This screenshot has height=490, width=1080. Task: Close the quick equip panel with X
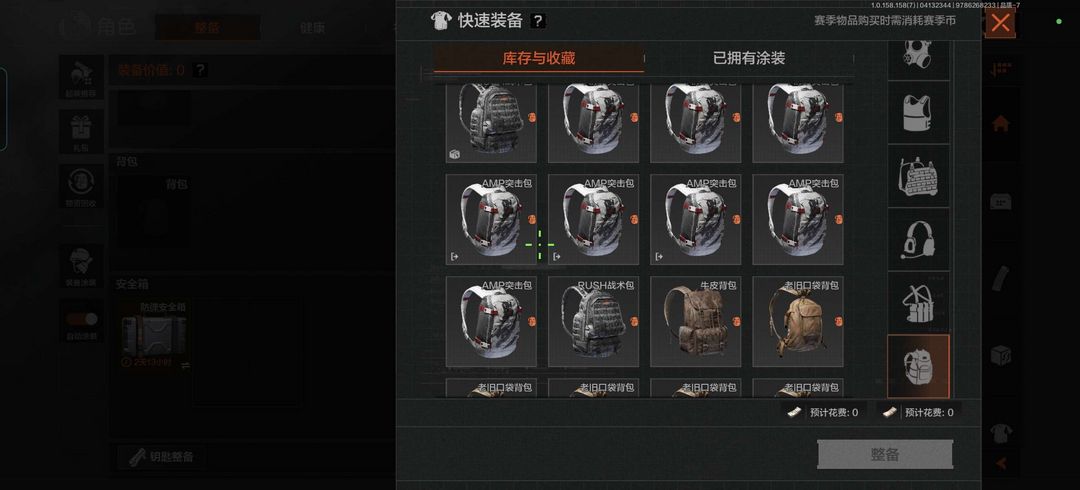coord(1000,23)
